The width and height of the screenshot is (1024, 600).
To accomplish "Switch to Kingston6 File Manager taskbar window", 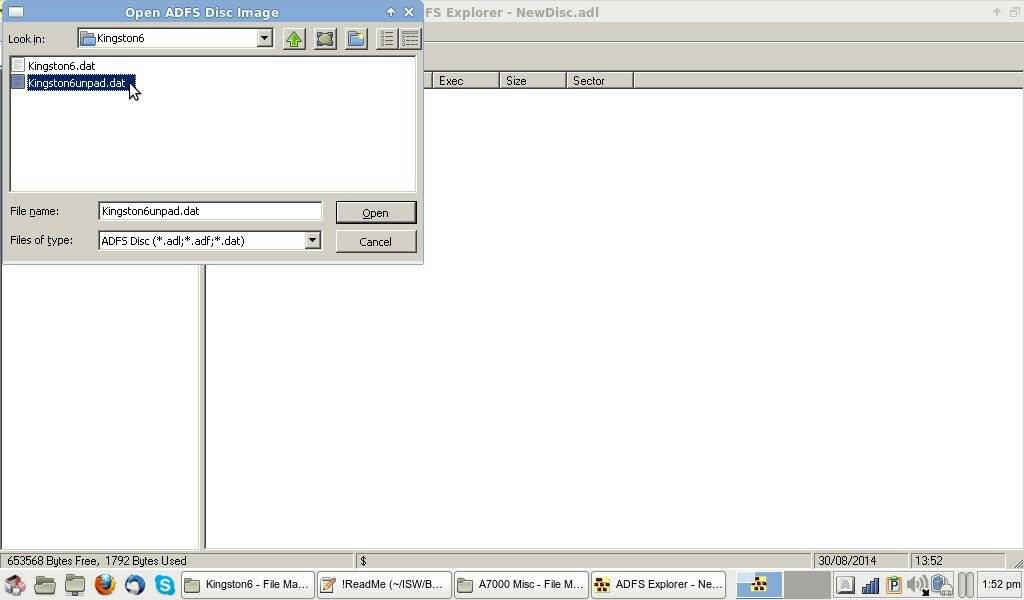I will click(x=247, y=585).
